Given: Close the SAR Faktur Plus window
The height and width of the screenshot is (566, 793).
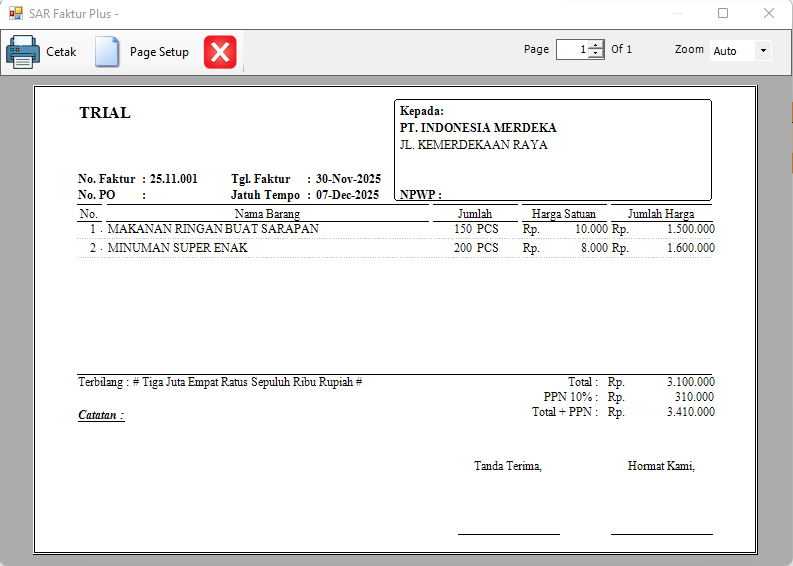Looking at the screenshot, I should point(768,14).
